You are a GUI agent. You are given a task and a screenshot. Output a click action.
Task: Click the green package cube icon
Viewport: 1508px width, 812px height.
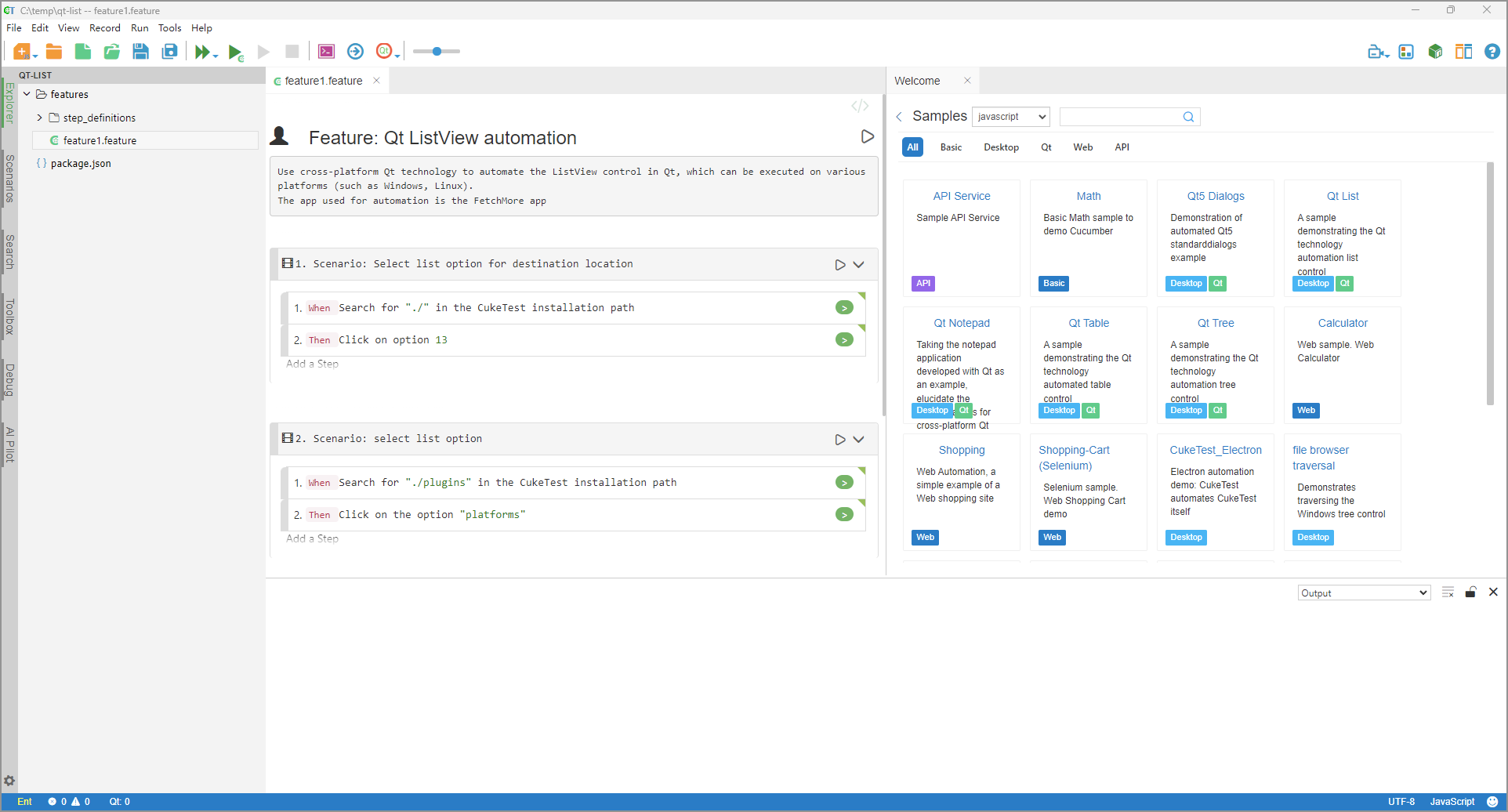point(1435,52)
